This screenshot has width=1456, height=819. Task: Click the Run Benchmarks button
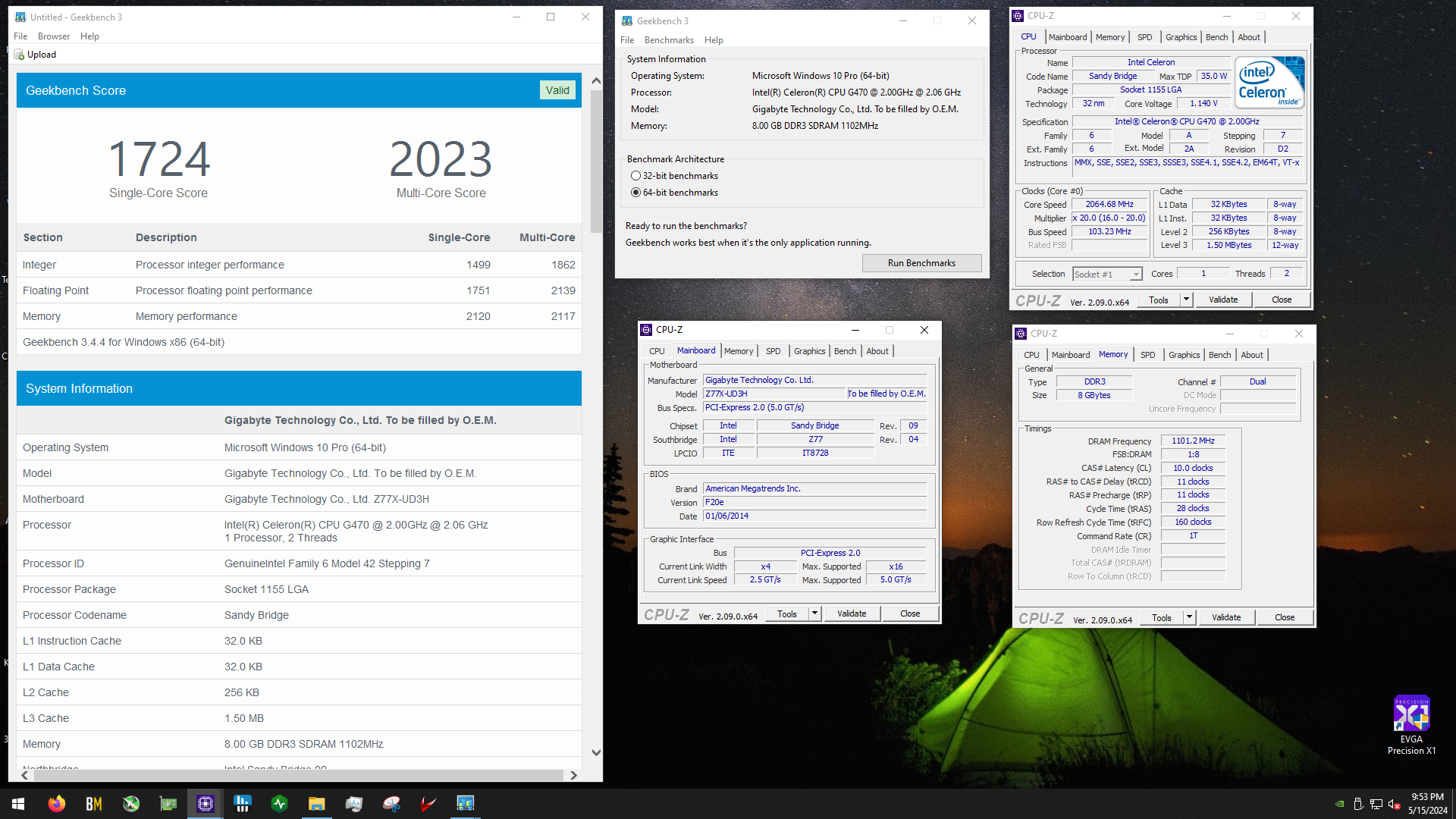tap(921, 263)
